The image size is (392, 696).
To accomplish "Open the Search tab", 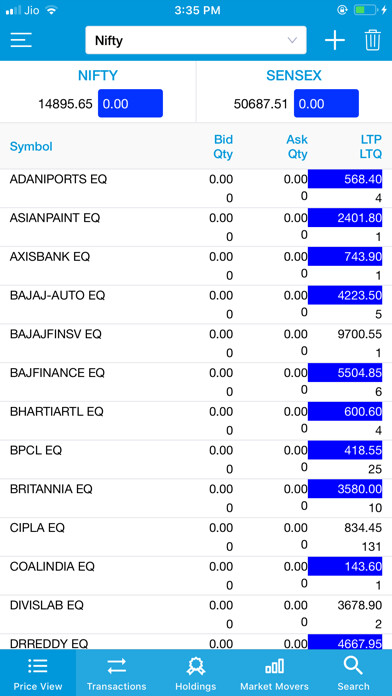I will [x=353, y=672].
